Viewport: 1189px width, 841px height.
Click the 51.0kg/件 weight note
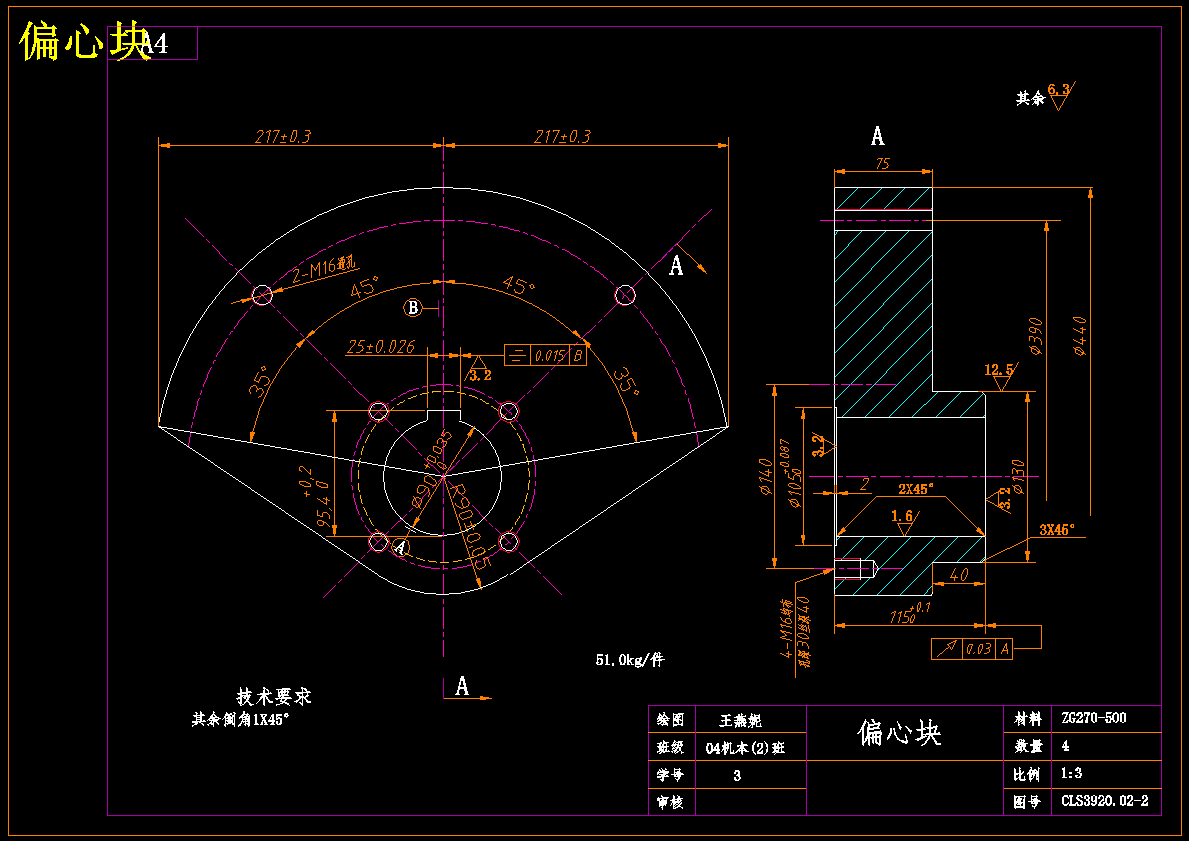tap(630, 660)
